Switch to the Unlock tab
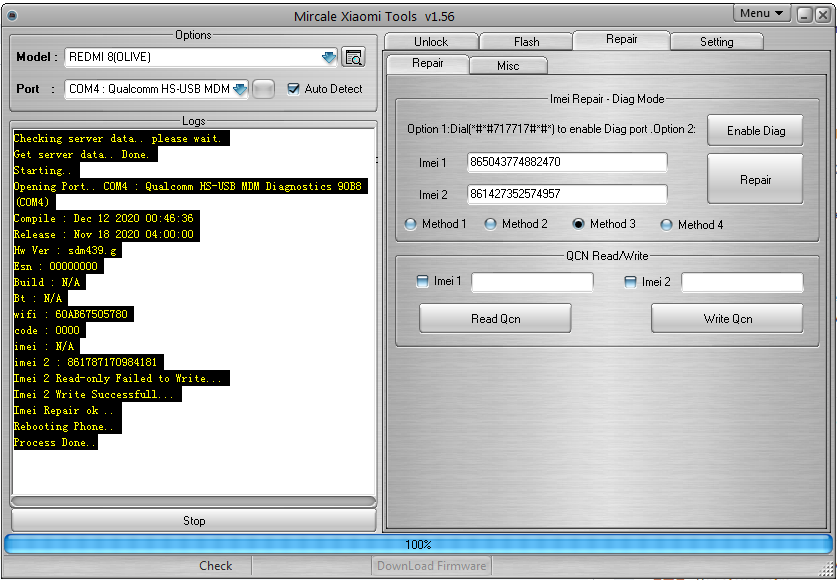 point(431,42)
